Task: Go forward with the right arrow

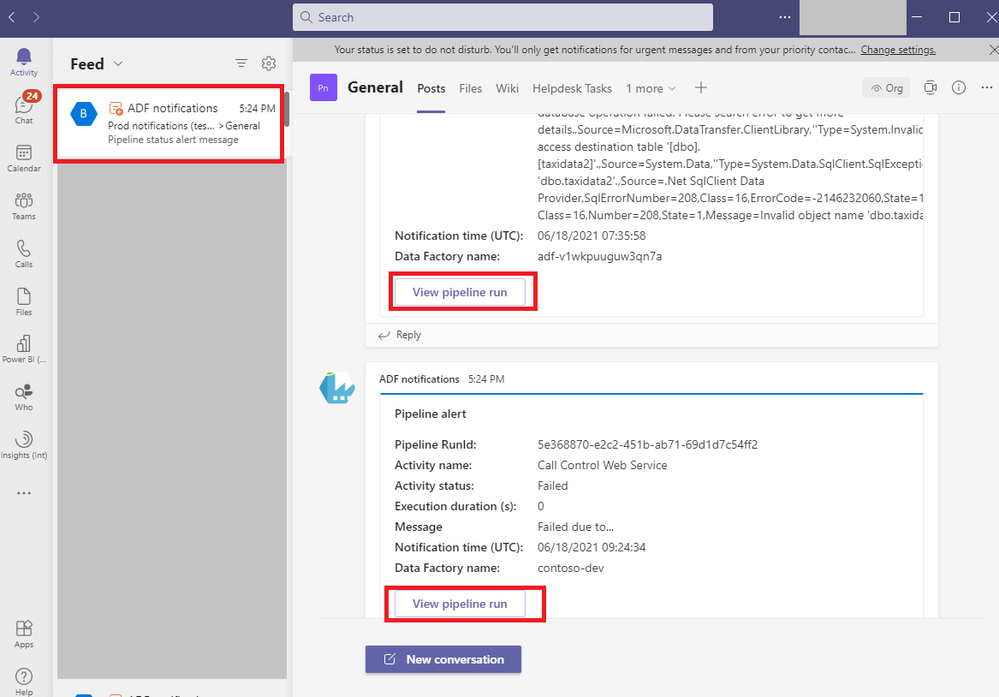Action: tap(36, 17)
